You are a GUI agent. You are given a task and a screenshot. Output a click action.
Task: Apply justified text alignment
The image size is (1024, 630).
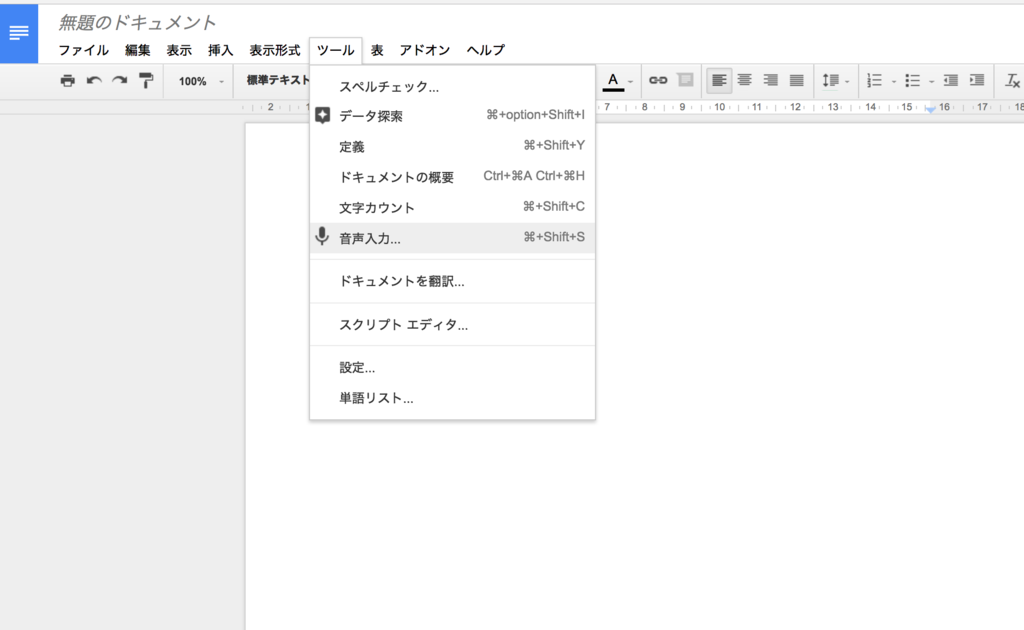[797, 80]
